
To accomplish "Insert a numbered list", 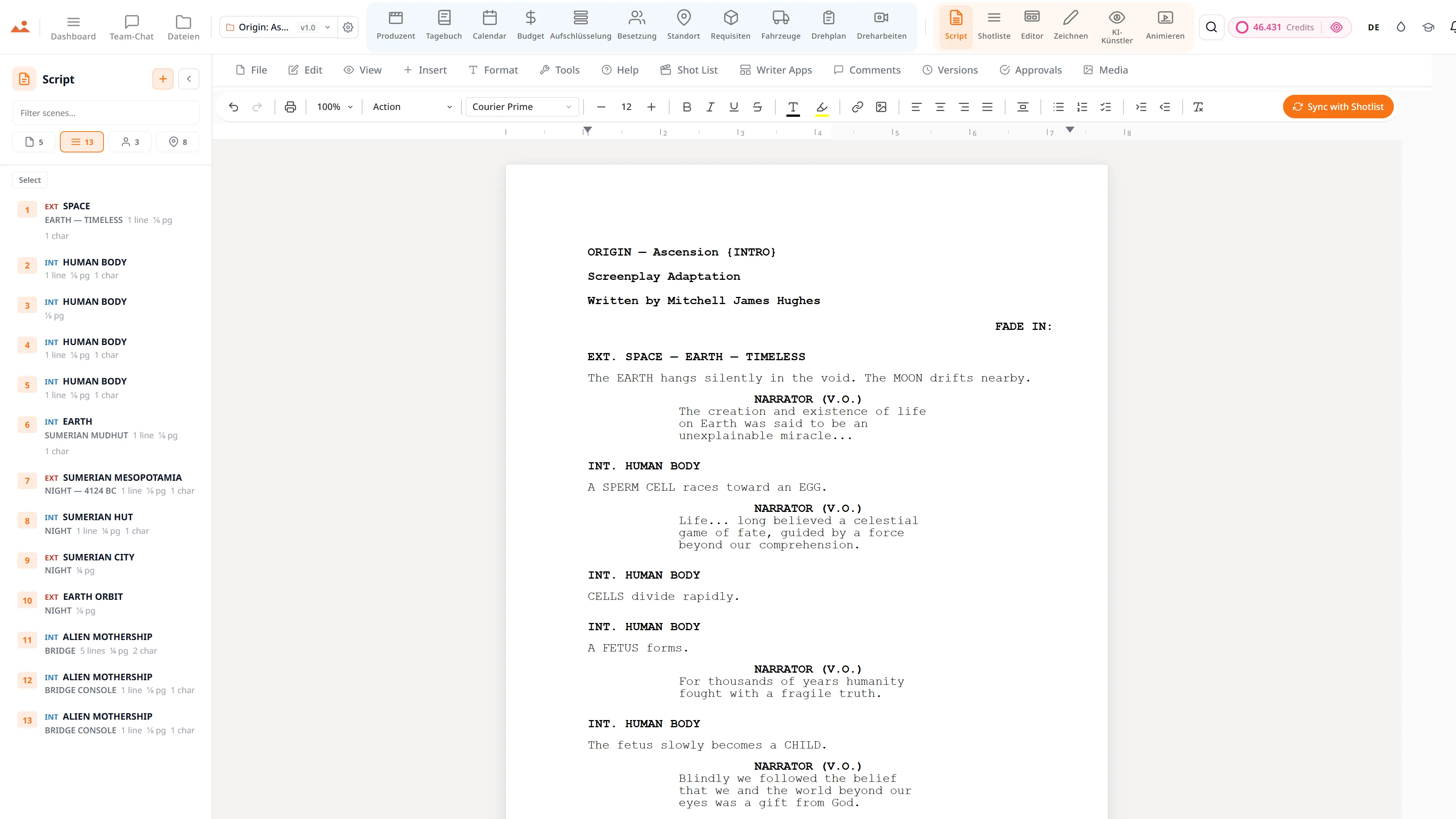I will point(1083,107).
